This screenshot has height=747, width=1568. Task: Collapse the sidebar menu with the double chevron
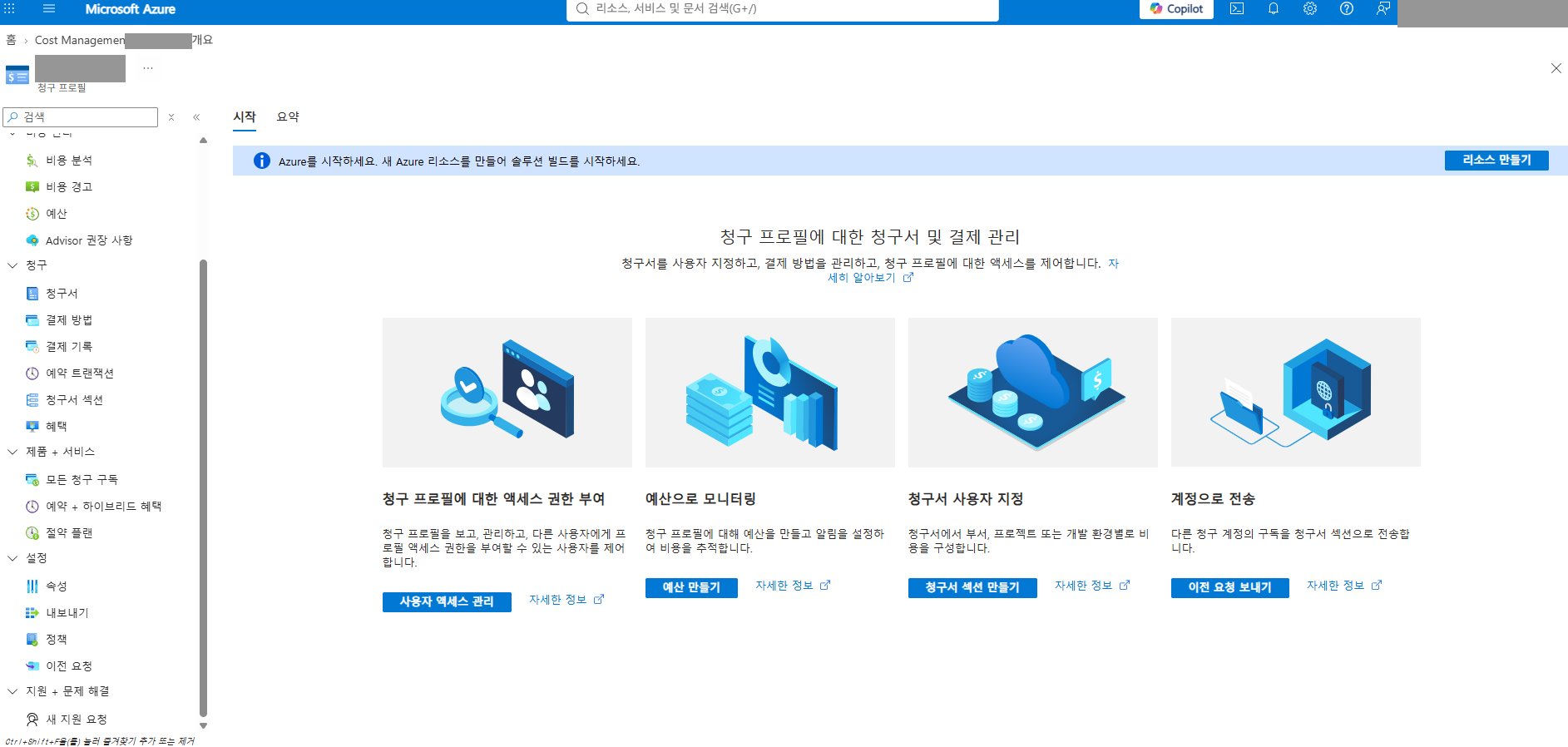(x=196, y=117)
